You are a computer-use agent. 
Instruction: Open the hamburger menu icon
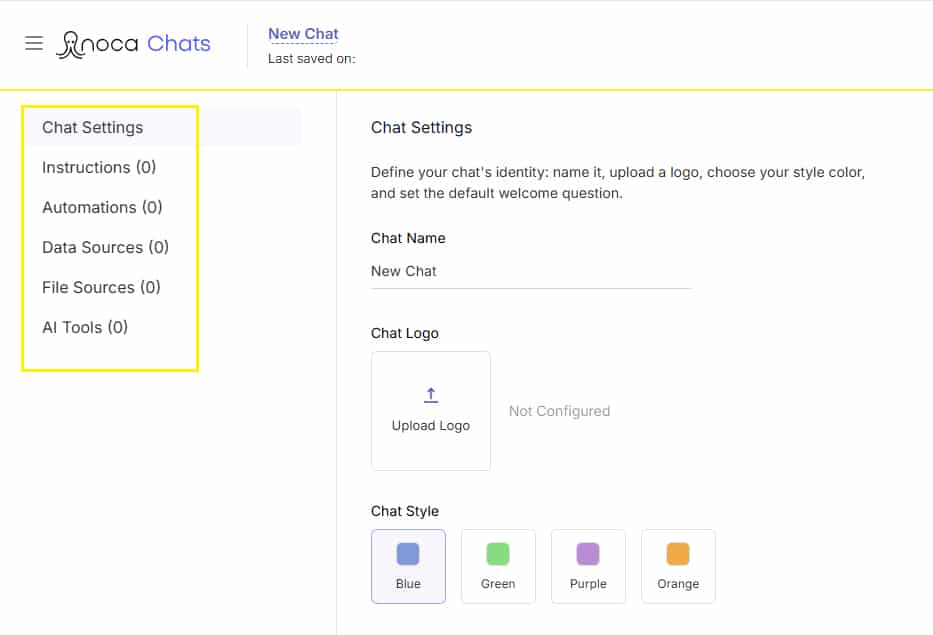[x=34, y=43]
